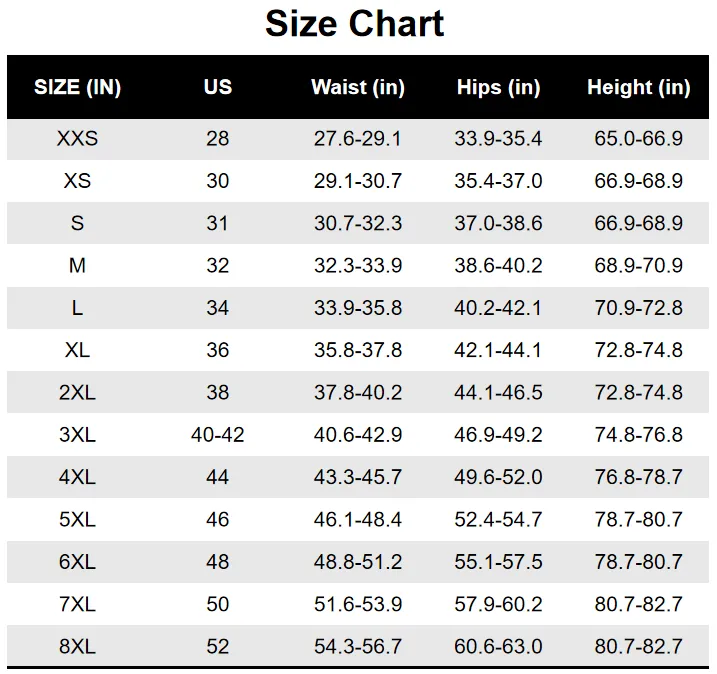
Task: Select height value 65.0-66.9 for XXS
Action: pyautogui.click(x=638, y=139)
